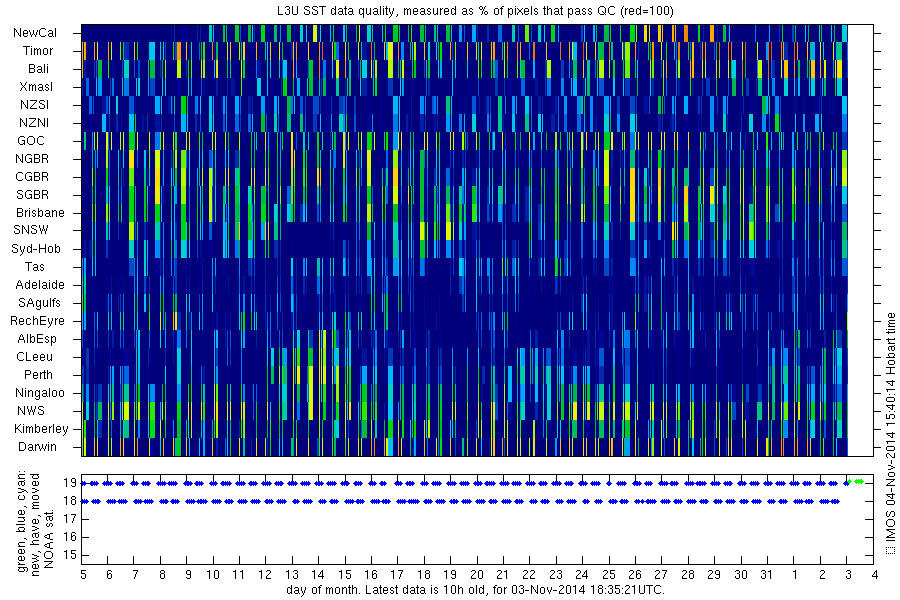
Task: Click day 5 on the x-axis
Action: tap(83, 574)
